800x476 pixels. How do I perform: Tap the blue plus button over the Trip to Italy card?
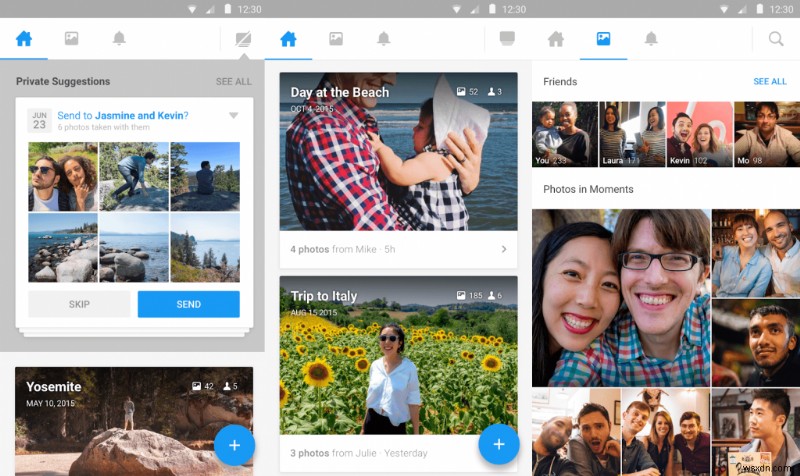coord(498,444)
